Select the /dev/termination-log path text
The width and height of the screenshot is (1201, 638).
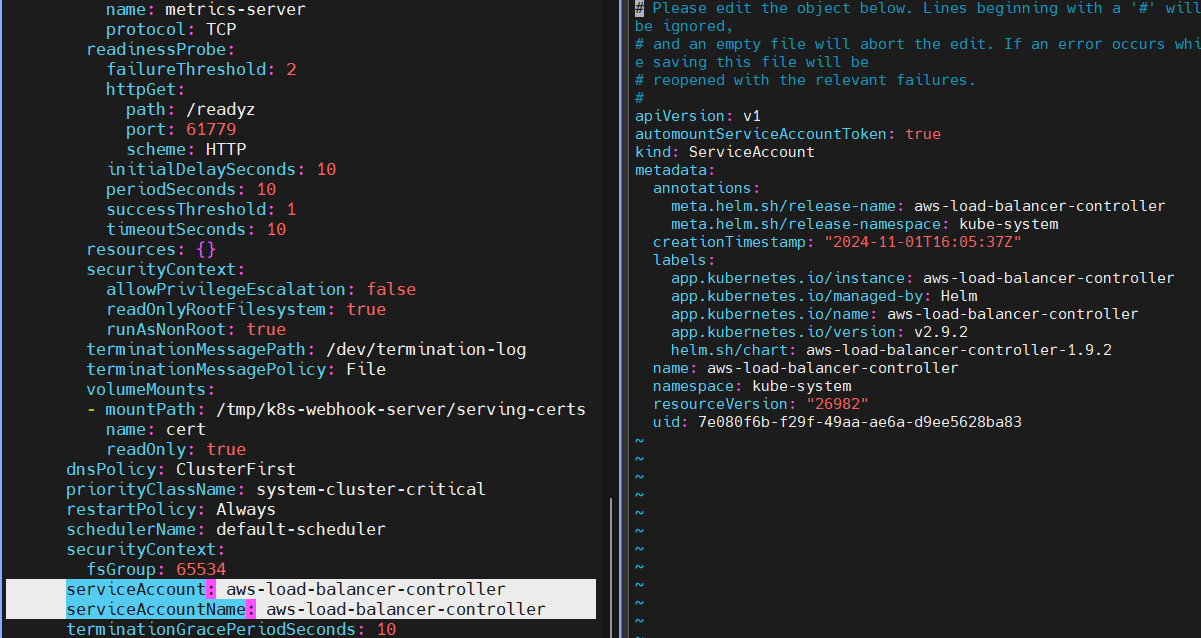426,349
